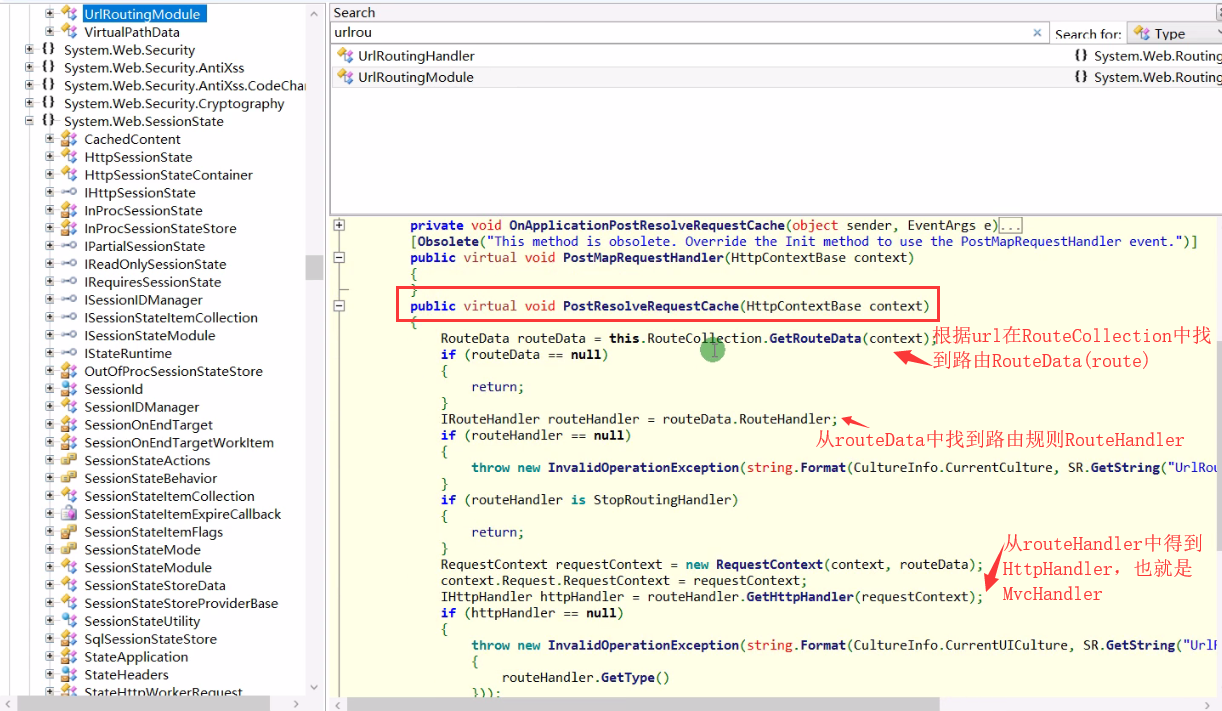The height and width of the screenshot is (711, 1222).
Task: Select StateHeaders tree item
Action: (126, 675)
